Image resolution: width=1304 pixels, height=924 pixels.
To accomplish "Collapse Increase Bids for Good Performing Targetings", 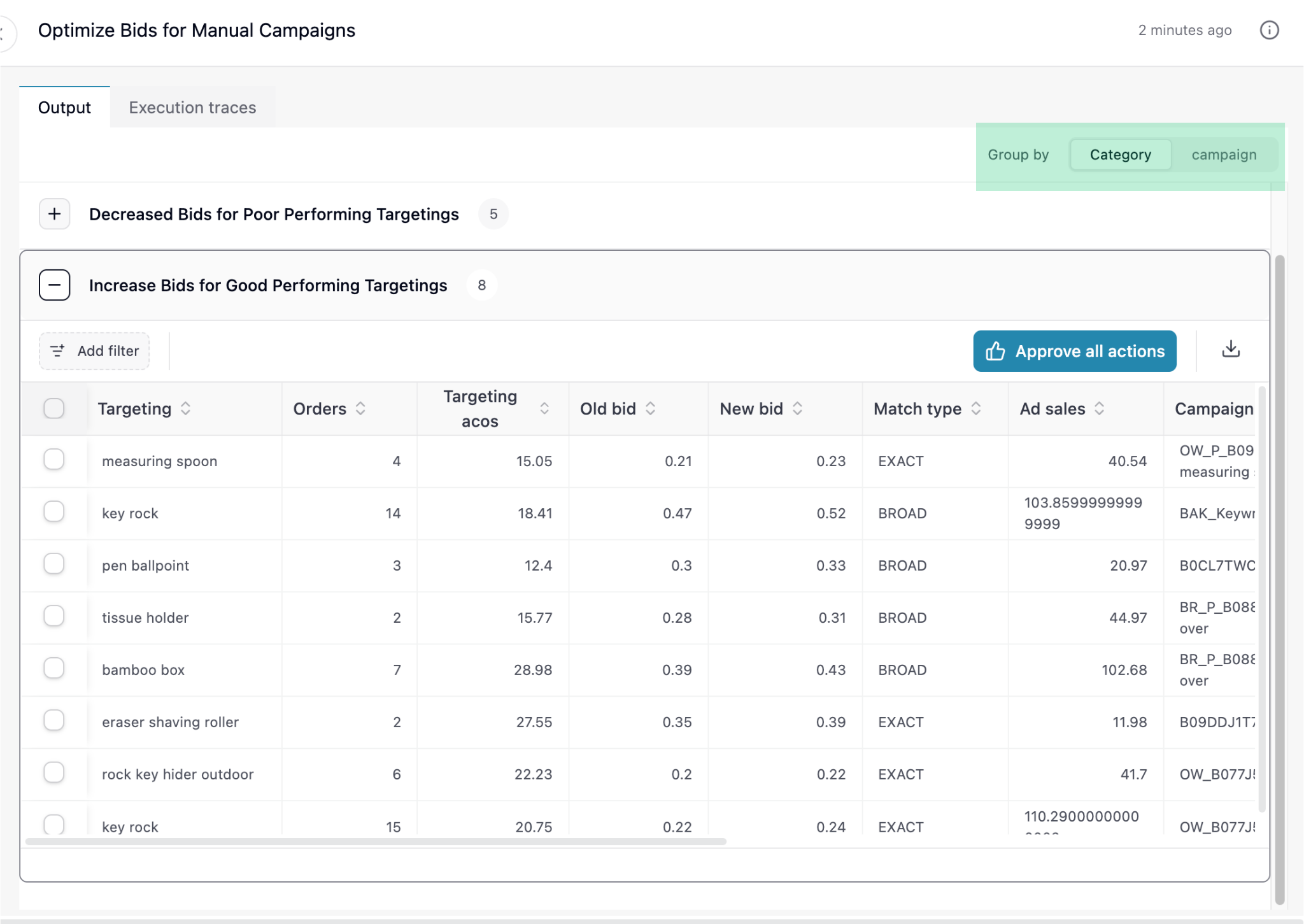I will (x=55, y=285).
